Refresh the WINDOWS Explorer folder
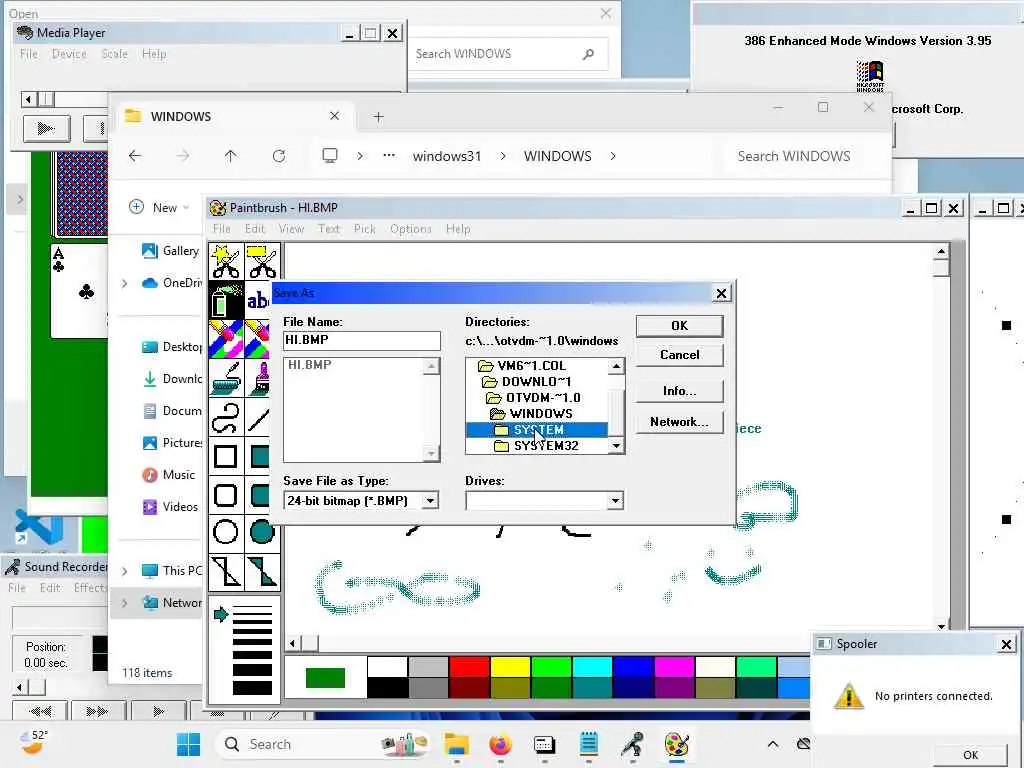 point(279,156)
